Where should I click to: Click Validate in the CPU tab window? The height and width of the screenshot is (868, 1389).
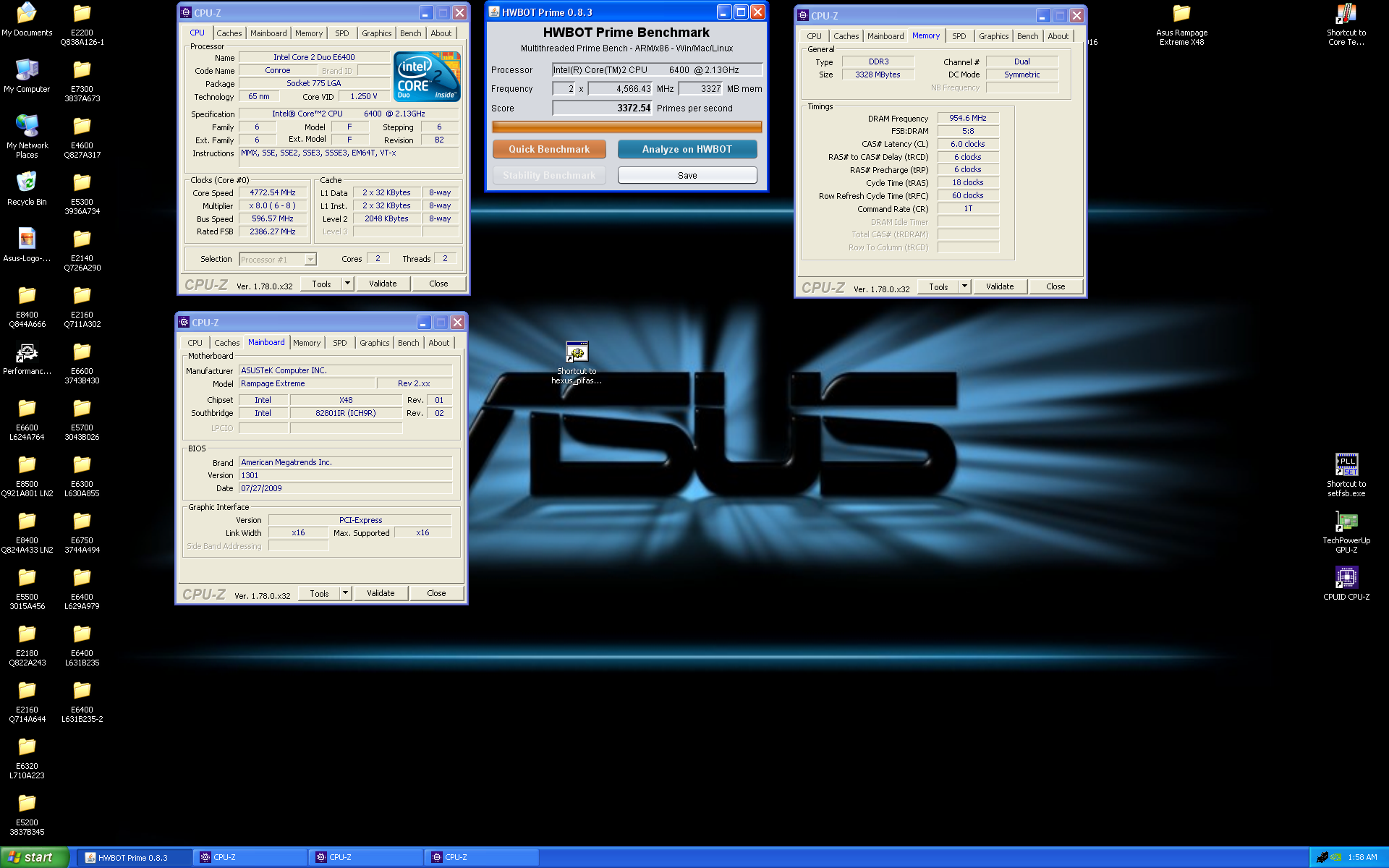pyautogui.click(x=383, y=284)
